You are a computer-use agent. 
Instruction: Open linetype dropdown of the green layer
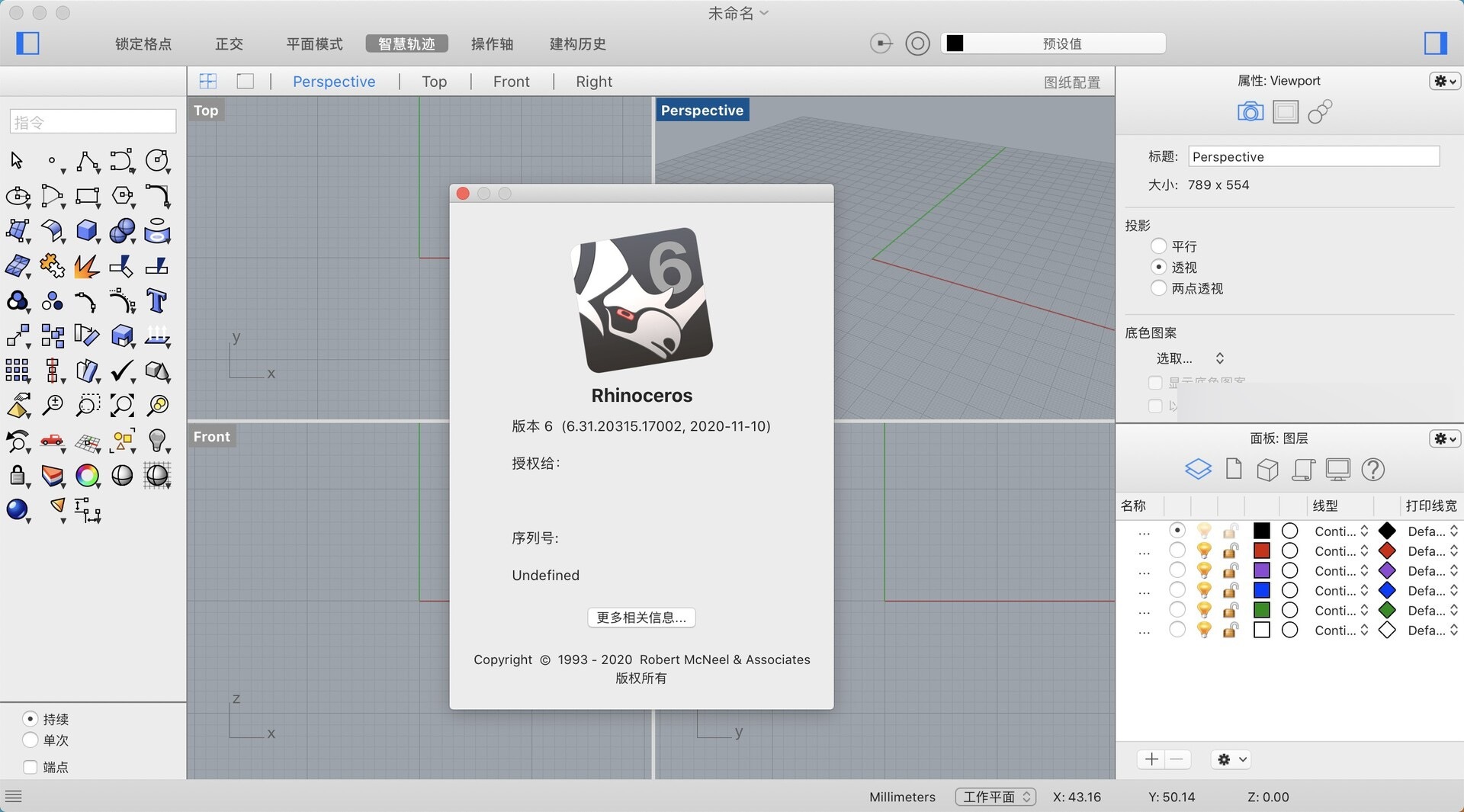coord(1342,611)
